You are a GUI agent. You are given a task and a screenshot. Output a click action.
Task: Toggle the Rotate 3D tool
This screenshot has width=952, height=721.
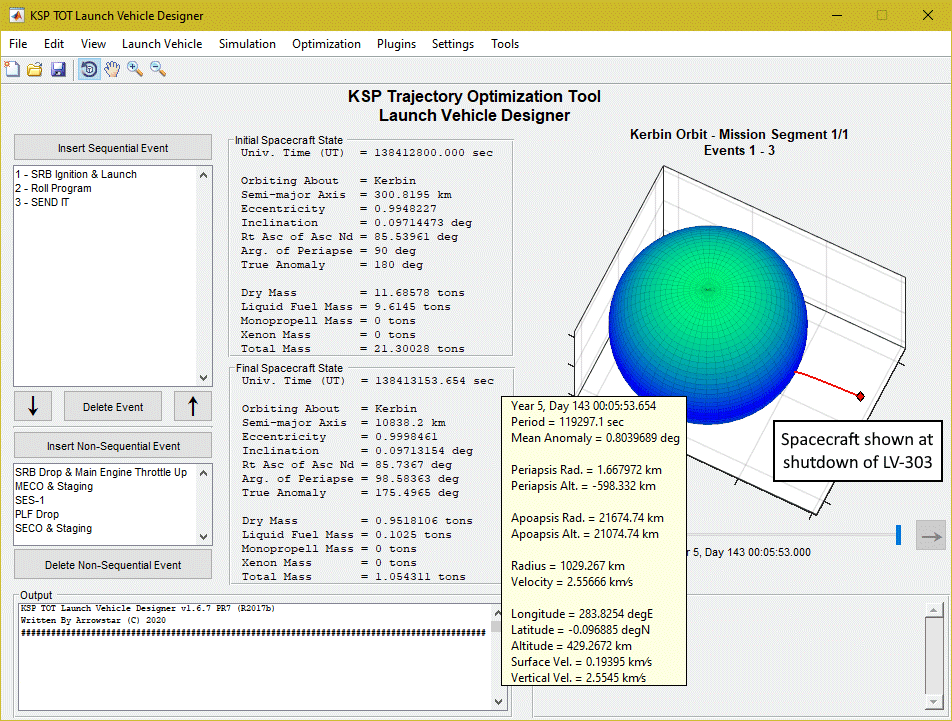(89, 69)
